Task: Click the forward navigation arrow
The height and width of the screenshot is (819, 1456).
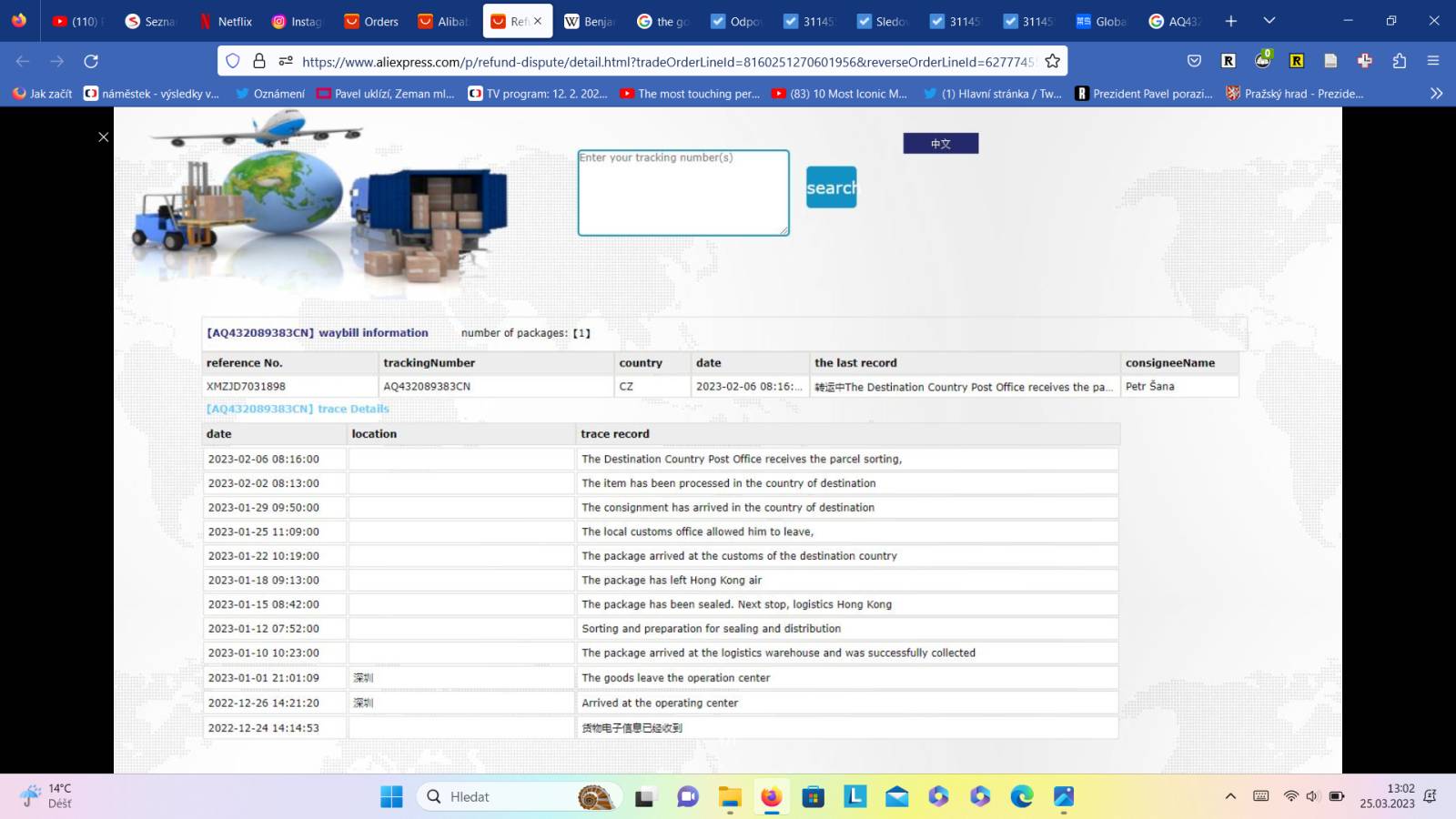Action: click(x=57, y=61)
